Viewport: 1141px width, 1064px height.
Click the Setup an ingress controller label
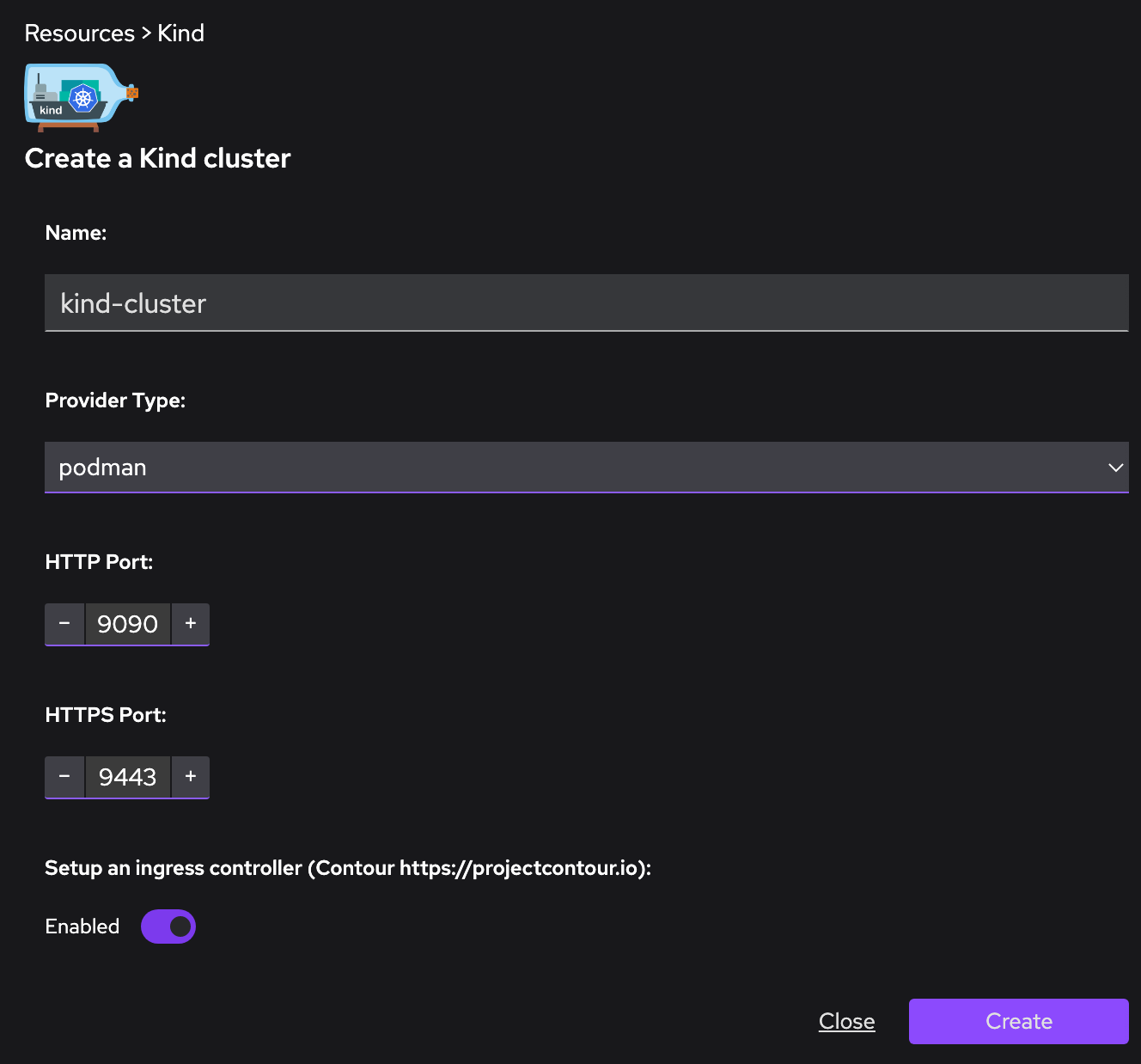pyautogui.click(x=348, y=868)
